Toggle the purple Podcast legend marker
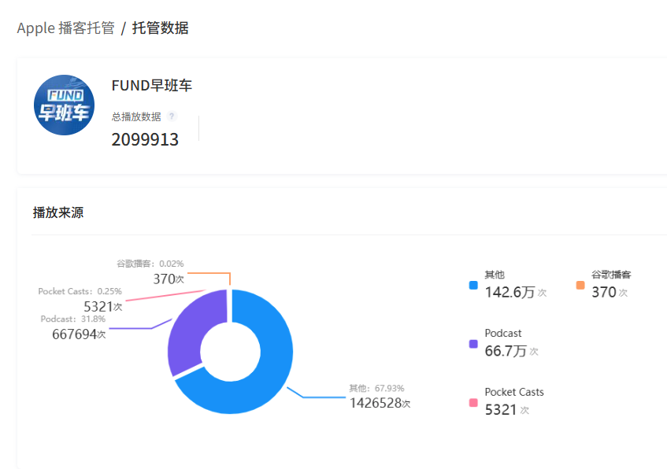The image size is (667, 469). pos(472,344)
